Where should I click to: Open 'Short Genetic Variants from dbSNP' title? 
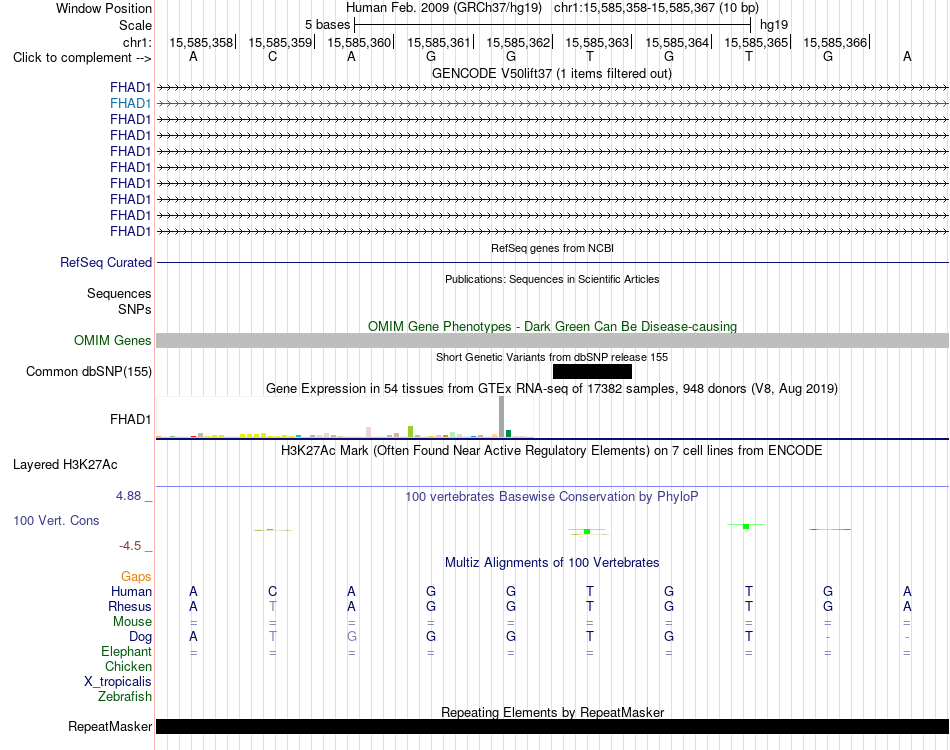click(552, 357)
